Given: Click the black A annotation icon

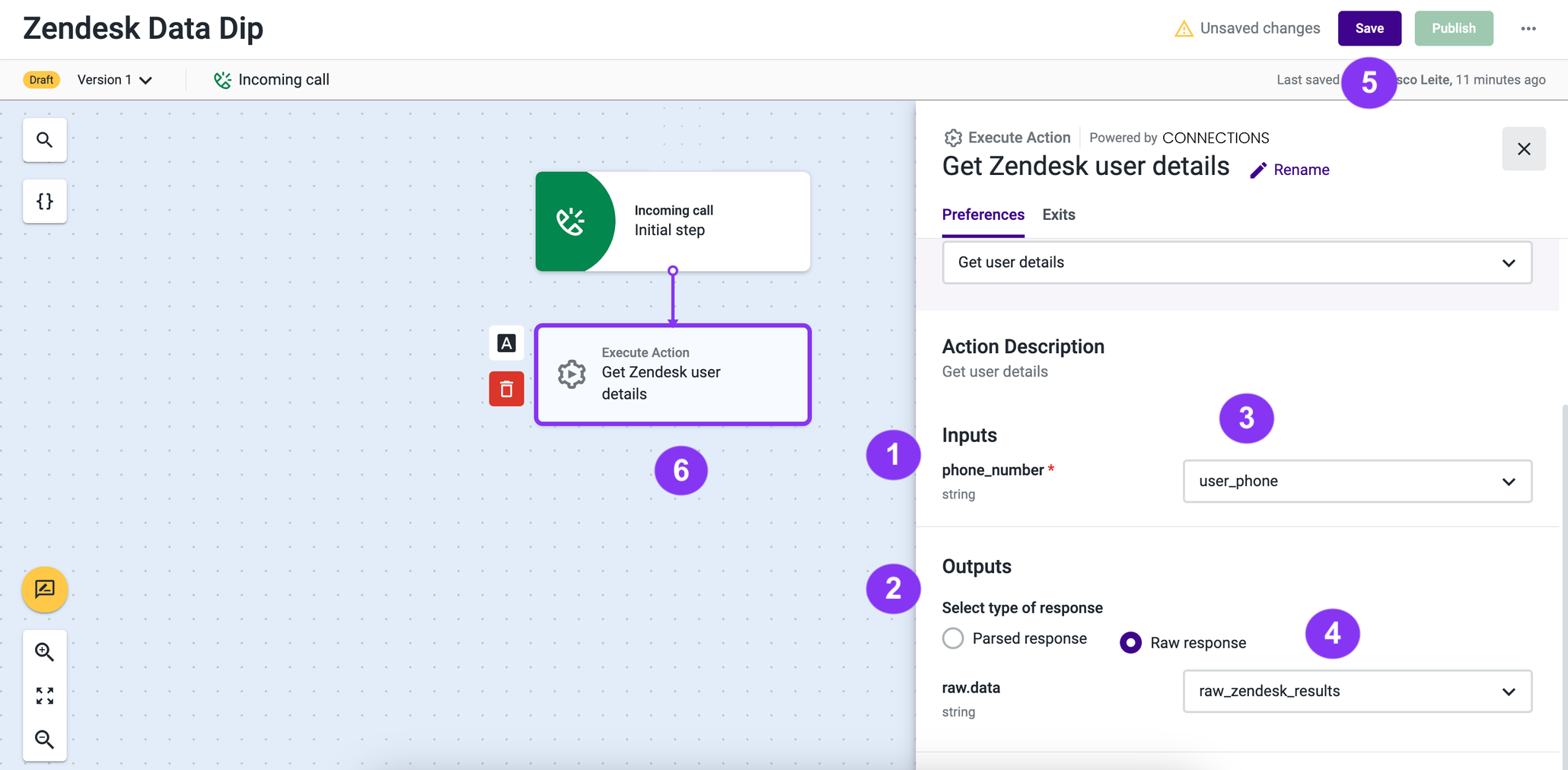Looking at the screenshot, I should pyautogui.click(x=506, y=343).
